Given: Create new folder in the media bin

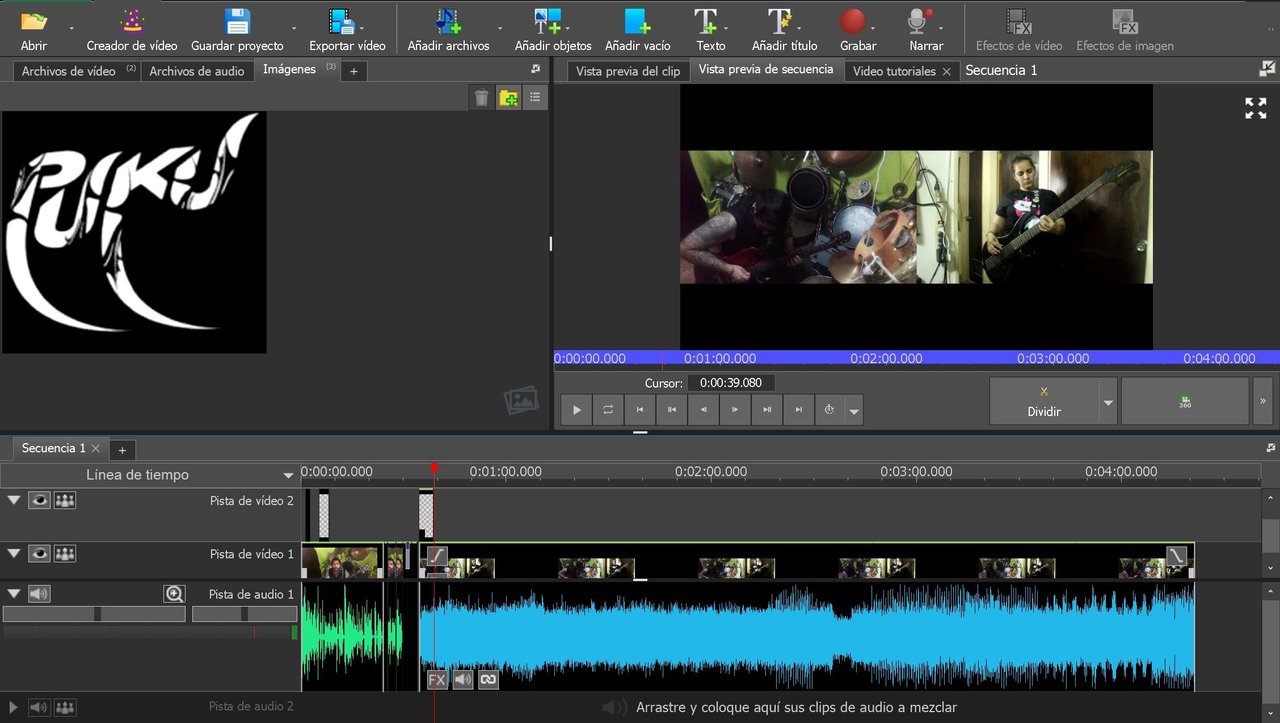Looking at the screenshot, I should [509, 97].
